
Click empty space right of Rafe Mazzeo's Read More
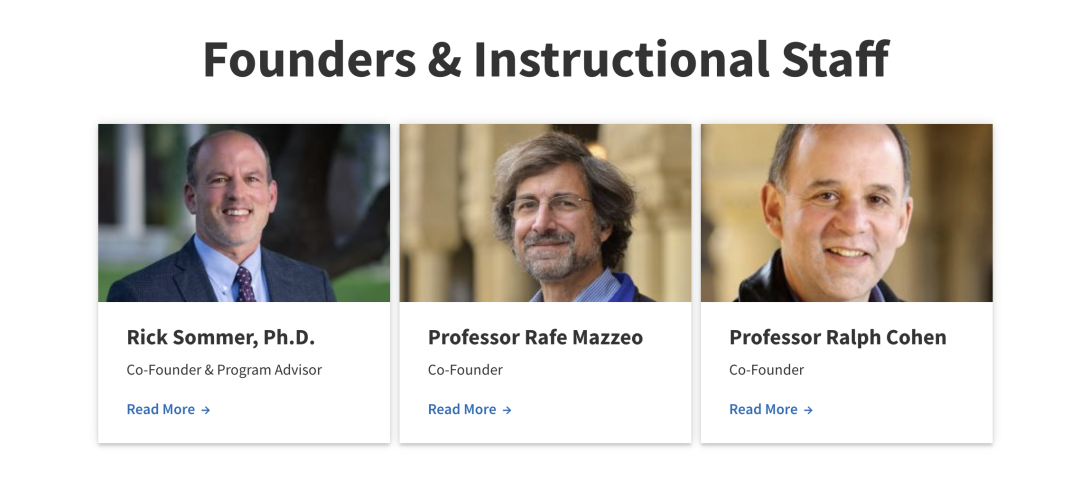[x=600, y=410]
